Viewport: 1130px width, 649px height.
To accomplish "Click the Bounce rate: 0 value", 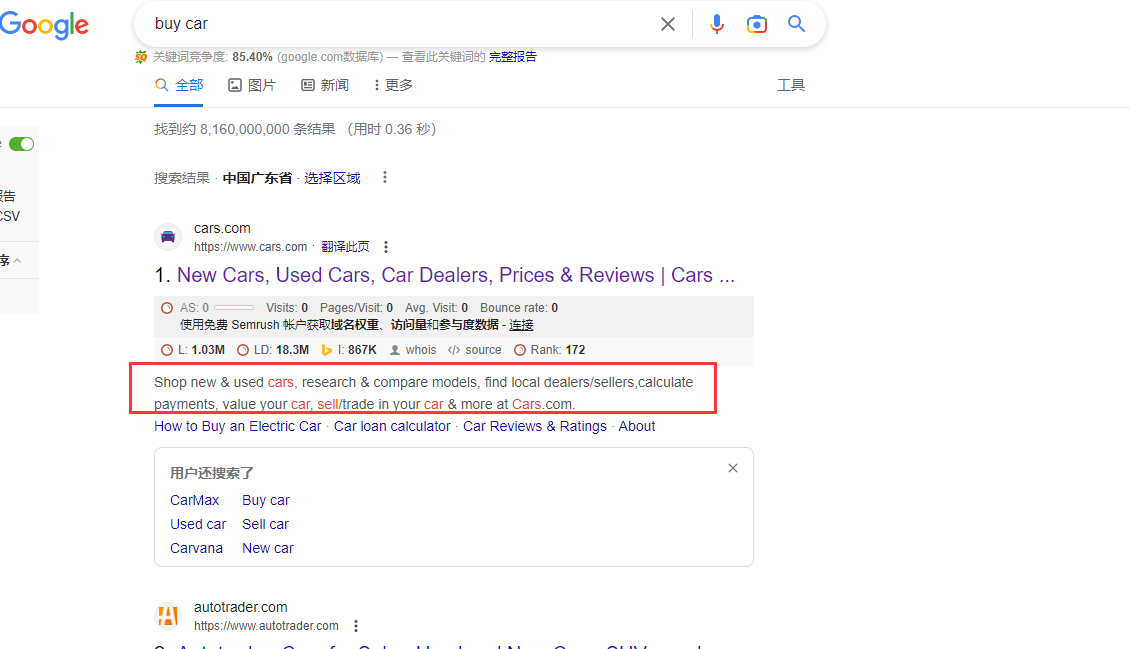I will [x=519, y=308].
